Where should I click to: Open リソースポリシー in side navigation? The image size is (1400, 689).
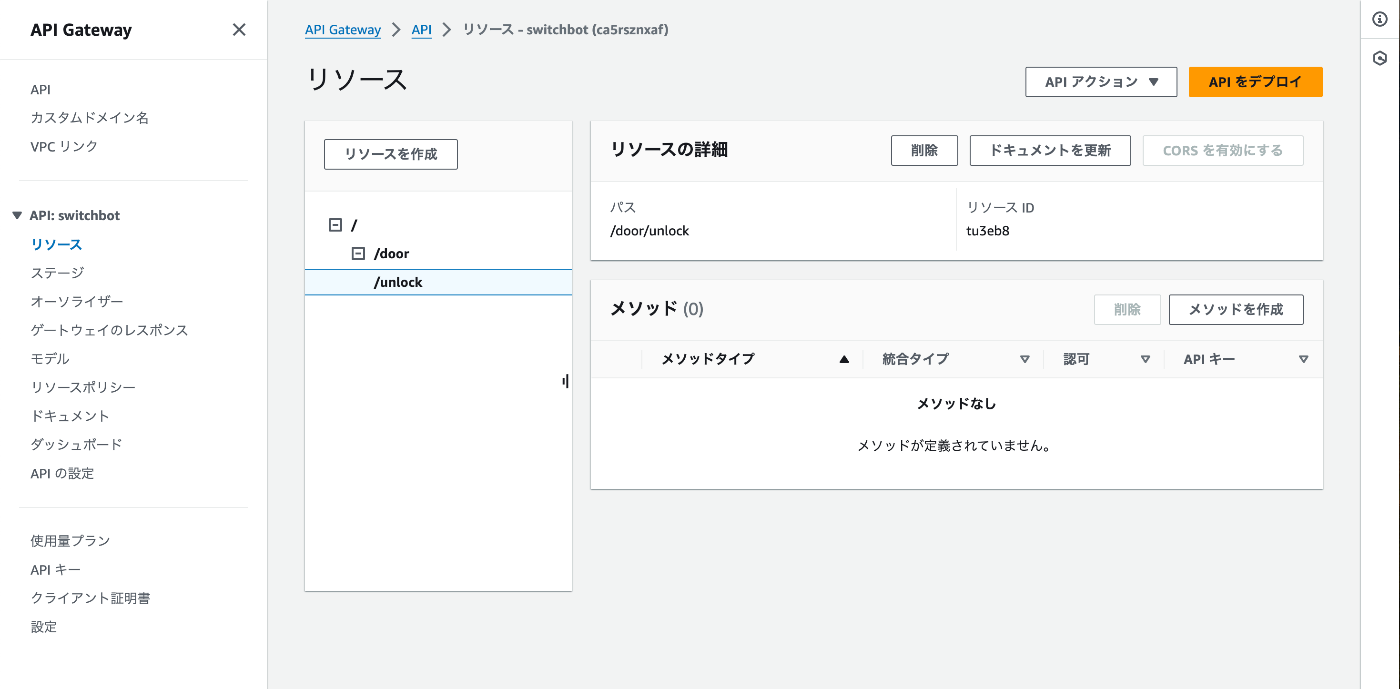tap(83, 387)
